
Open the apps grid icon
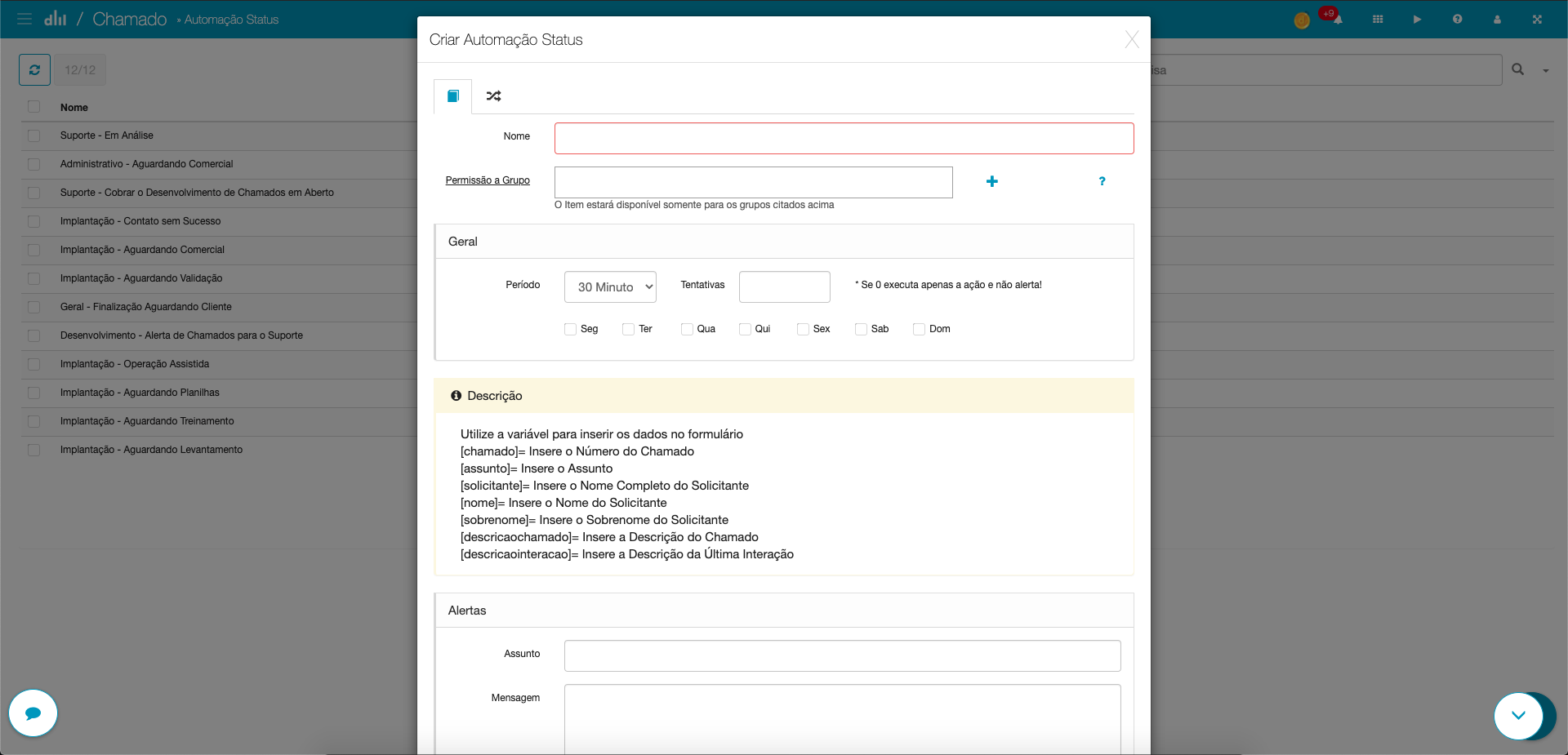1378,19
